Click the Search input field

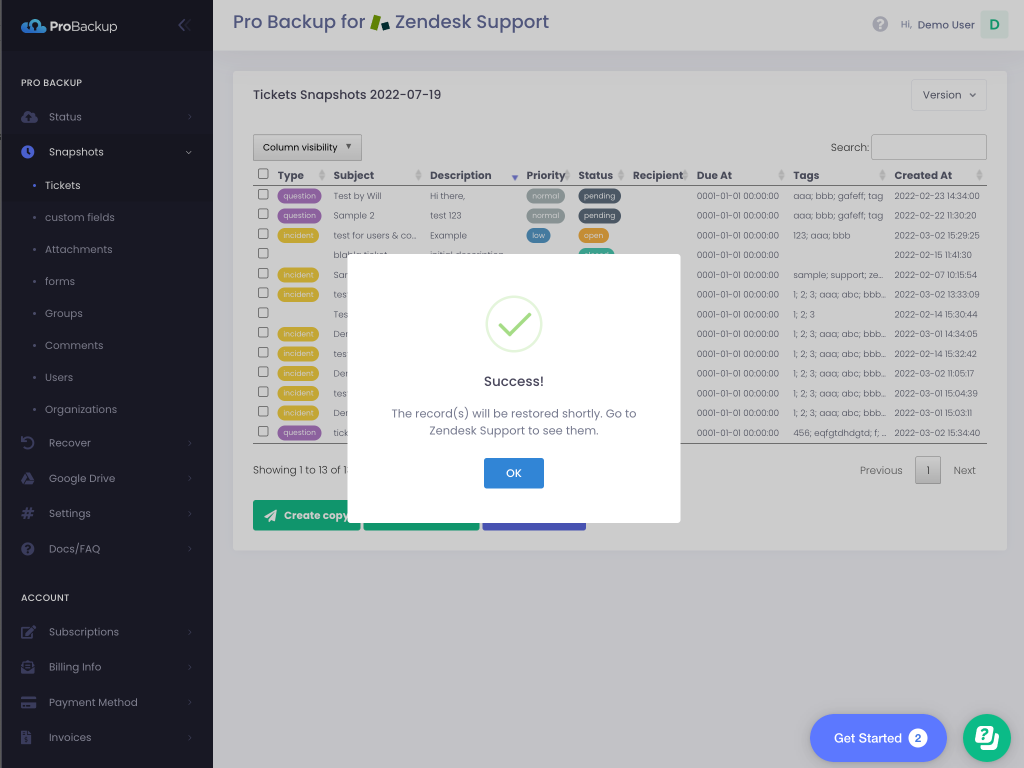pyautogui.click(x=928, y=147)
